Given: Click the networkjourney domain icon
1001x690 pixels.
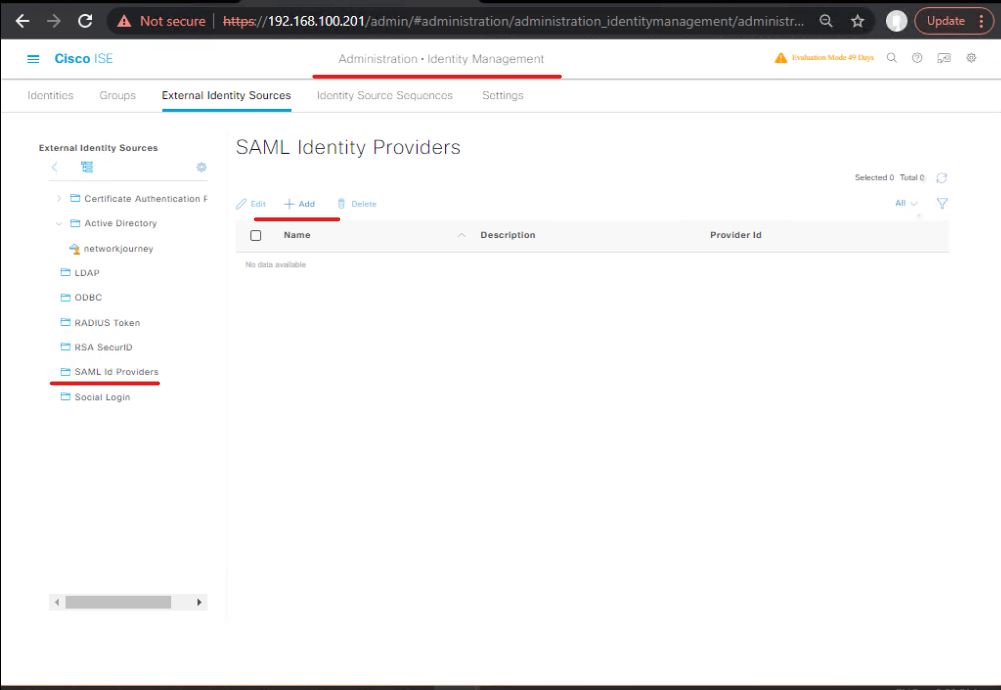Looking at the screenshot, I should tap(75, 249).
